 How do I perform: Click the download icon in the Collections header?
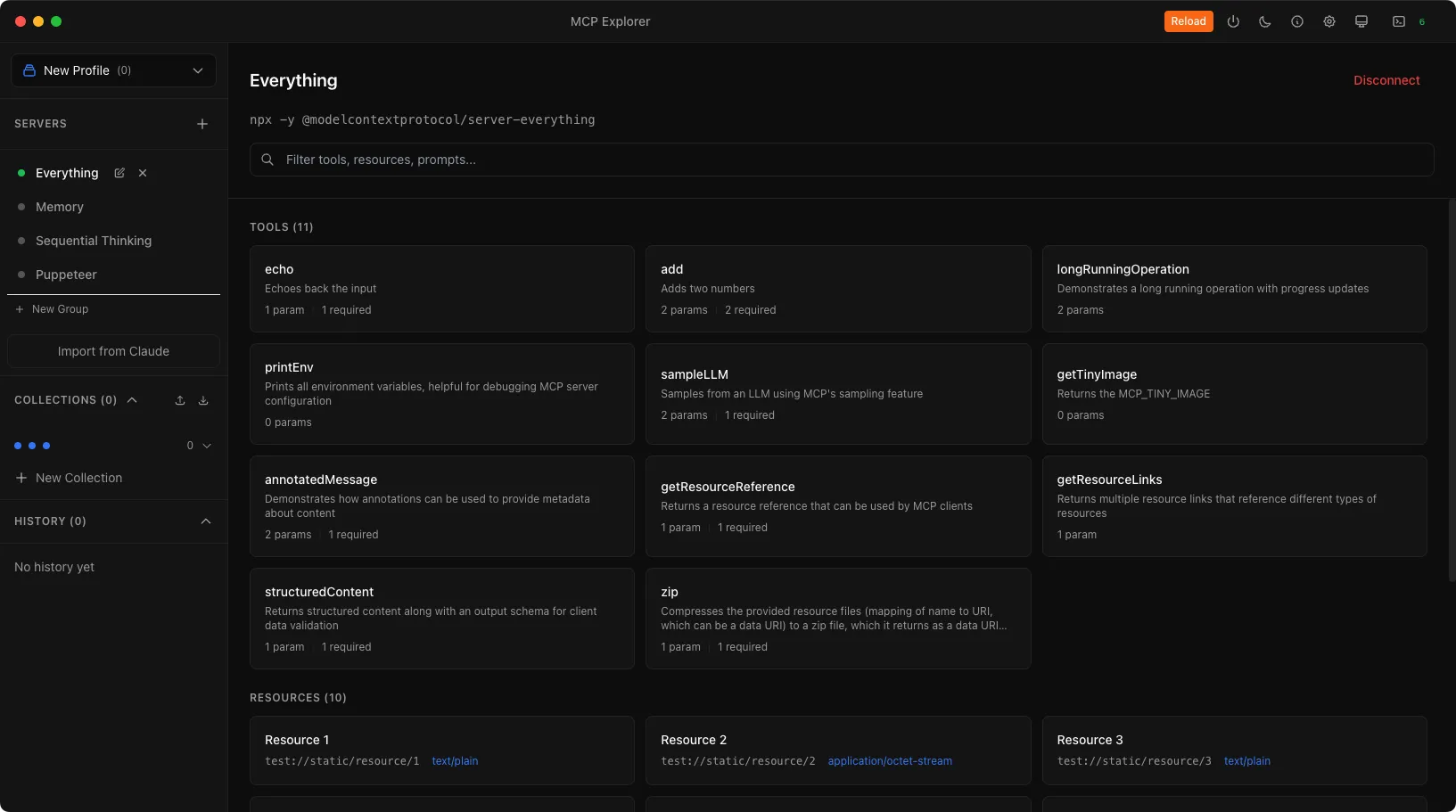point(203,400)
